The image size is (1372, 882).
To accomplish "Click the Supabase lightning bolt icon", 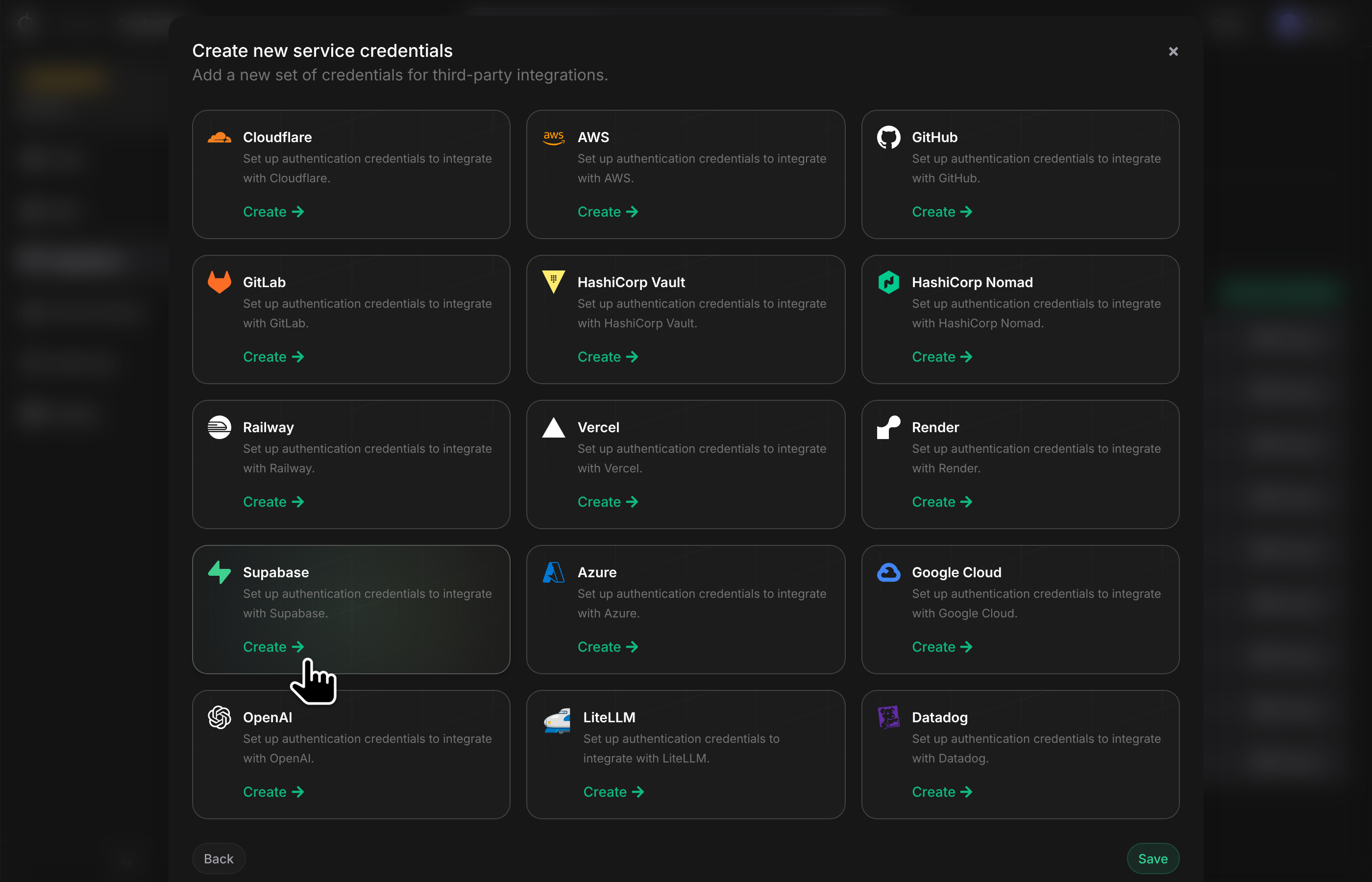I will pos(220,572).
